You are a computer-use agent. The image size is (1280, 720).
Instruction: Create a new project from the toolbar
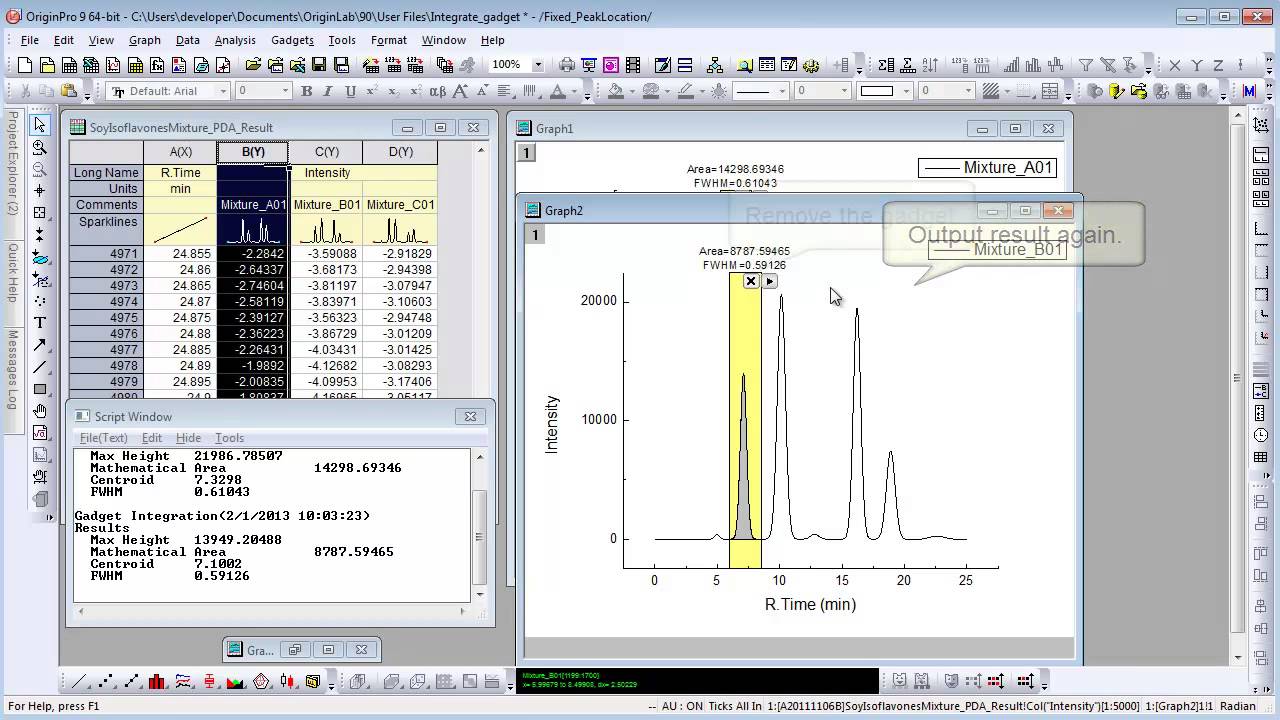point(24,65)
